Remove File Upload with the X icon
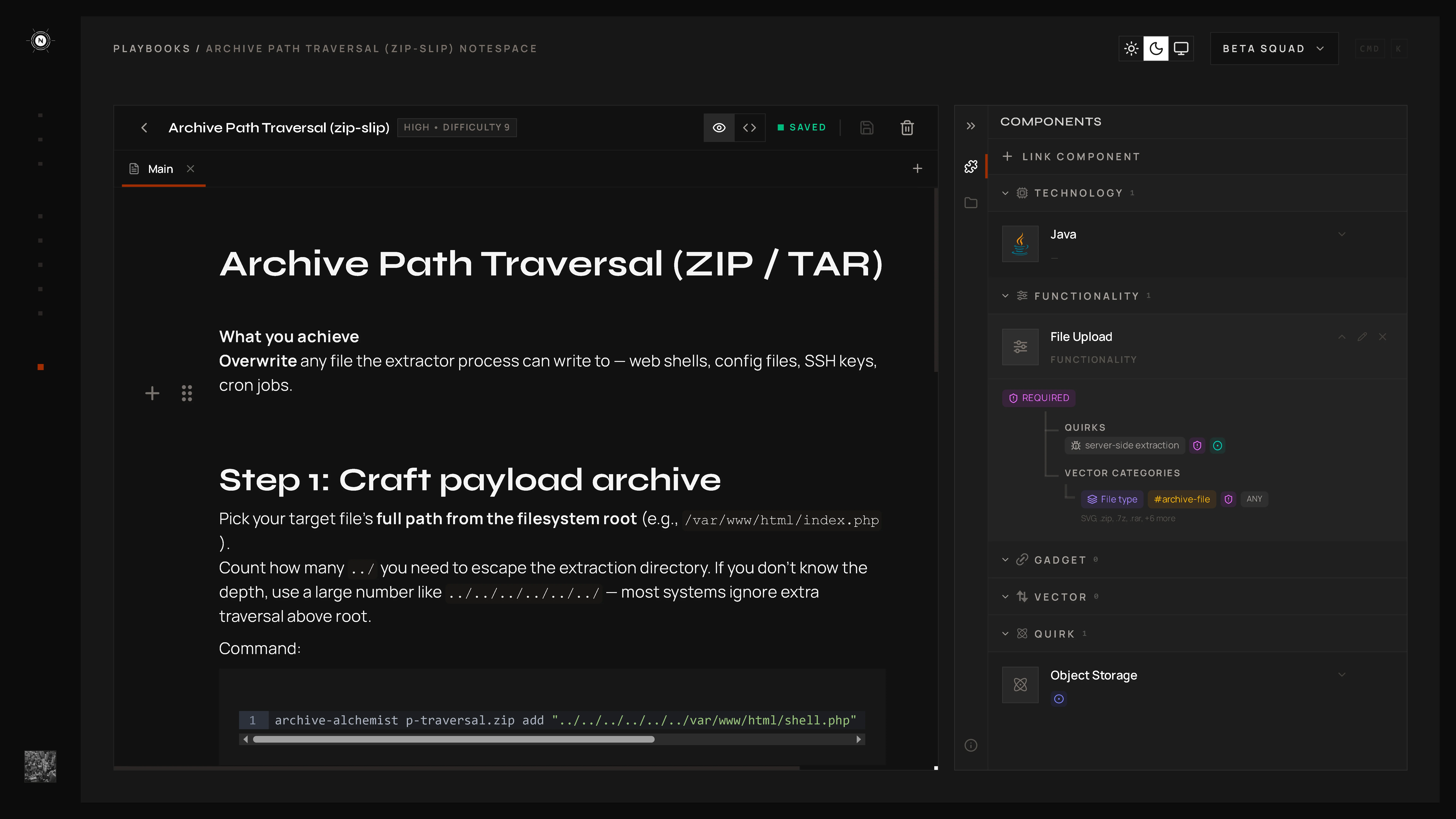Screen dimensions: 1456x819 1382,337
